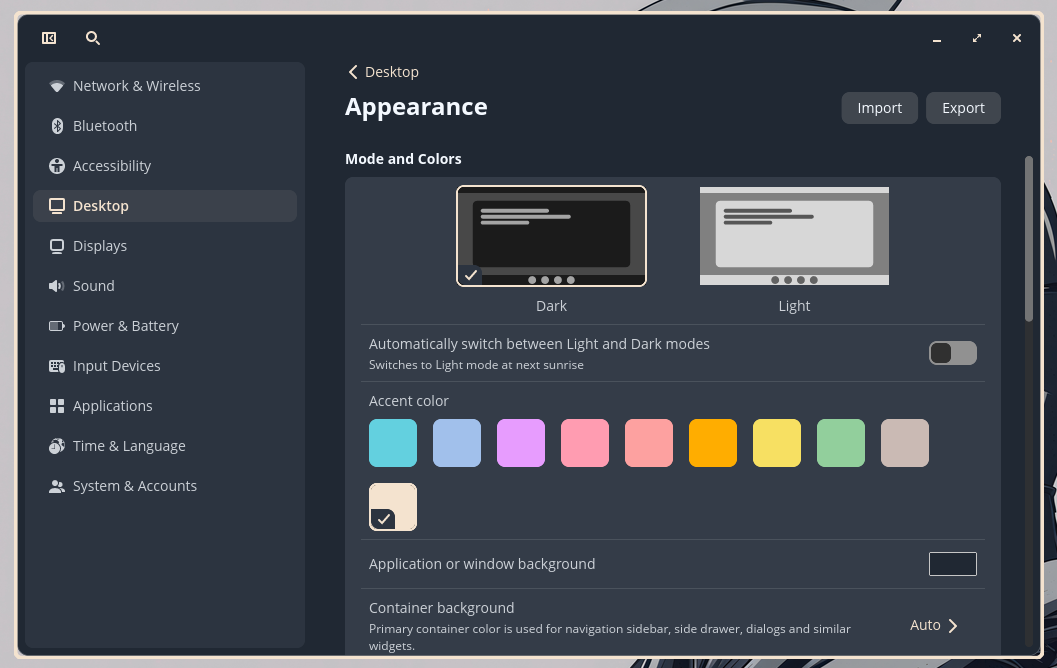Click the Sound speaker icon
The height and width of the screenshot is (668, 1057).
[57, 286]
